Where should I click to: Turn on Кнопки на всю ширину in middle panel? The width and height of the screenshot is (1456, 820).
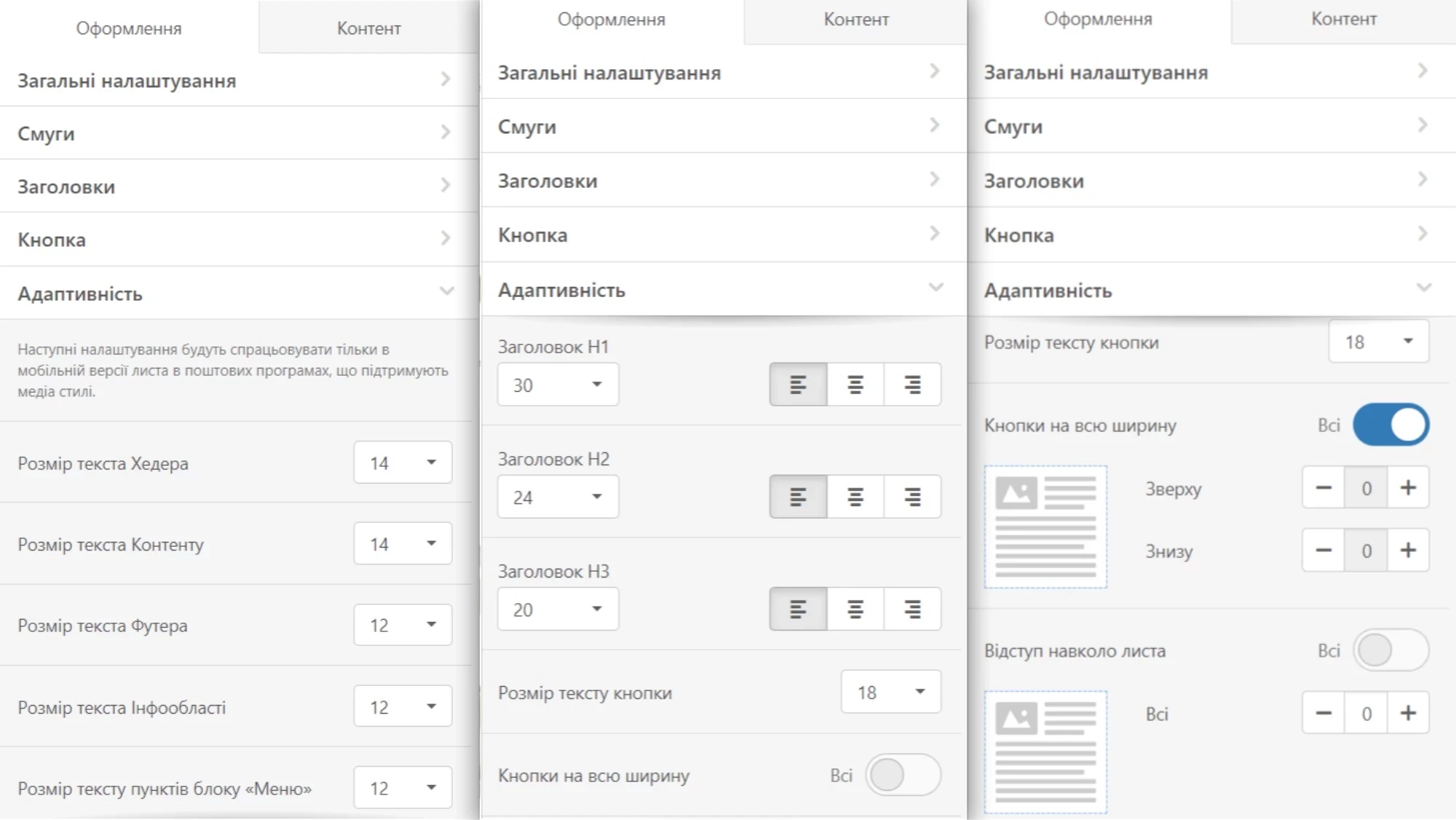tap(903, 775)
